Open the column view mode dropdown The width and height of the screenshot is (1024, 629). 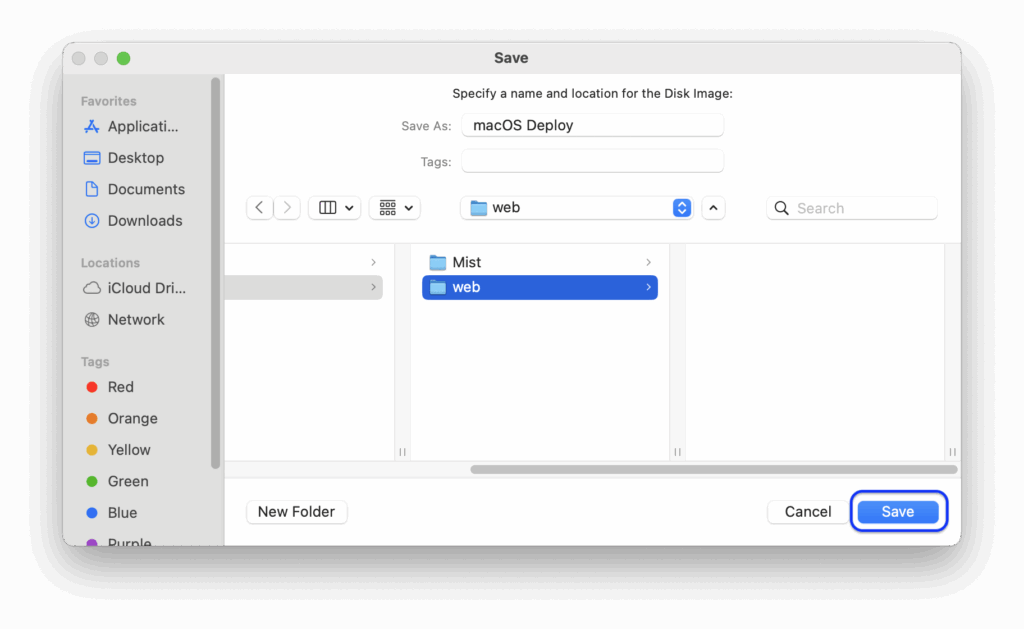pos(335,208)
